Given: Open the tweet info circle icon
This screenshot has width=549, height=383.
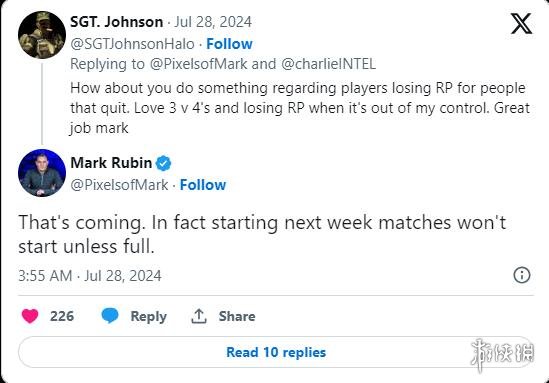Looking at the screenshot, I should coord(522,275).
